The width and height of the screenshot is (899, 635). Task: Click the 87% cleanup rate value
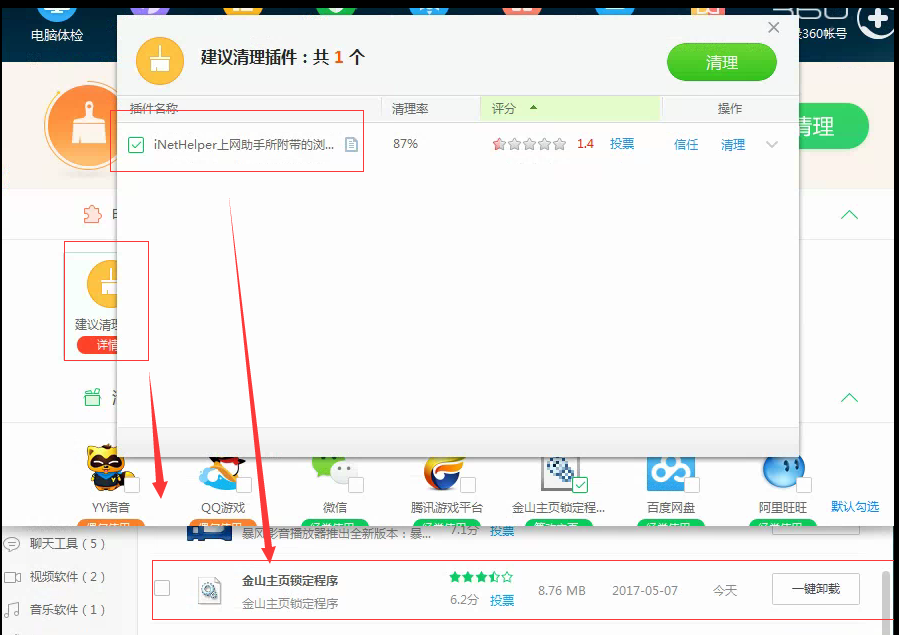[405, 144]
